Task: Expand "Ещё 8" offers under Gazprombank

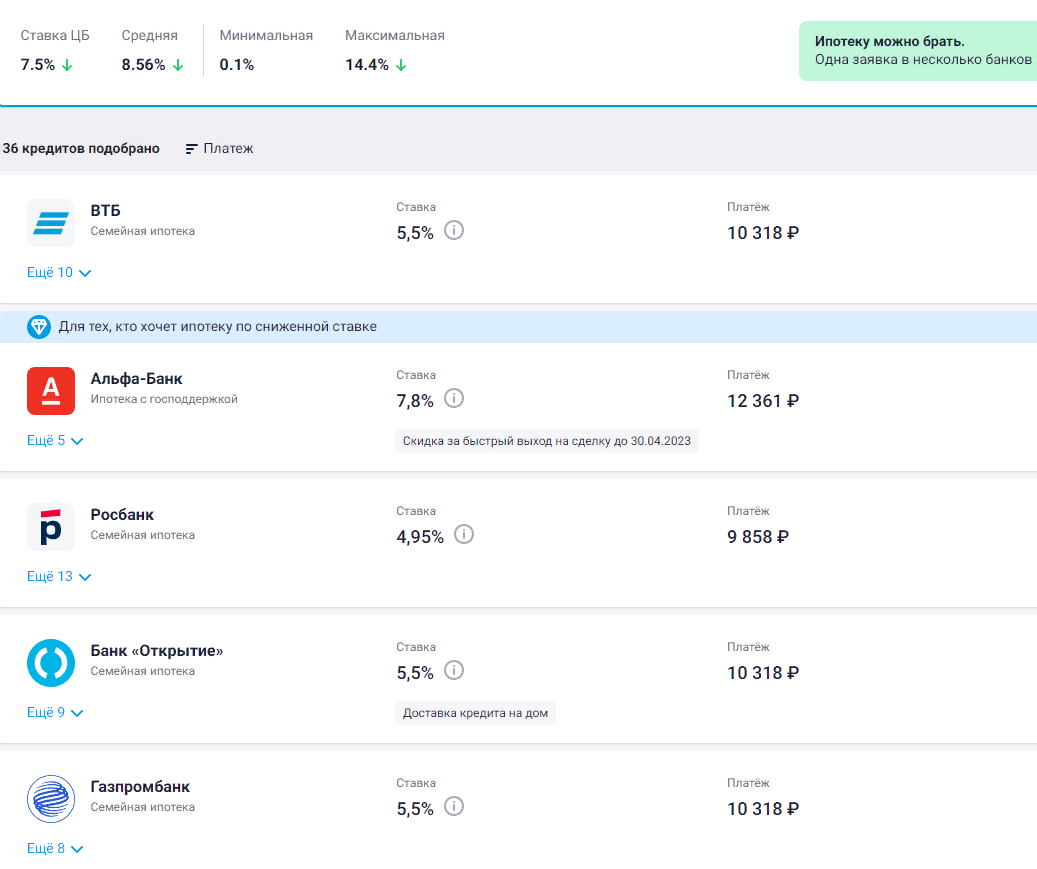Action: [55, 849]
